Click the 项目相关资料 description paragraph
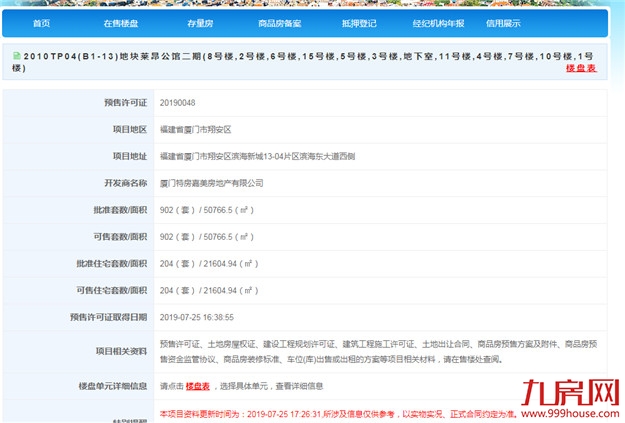 tap(378, 352)
